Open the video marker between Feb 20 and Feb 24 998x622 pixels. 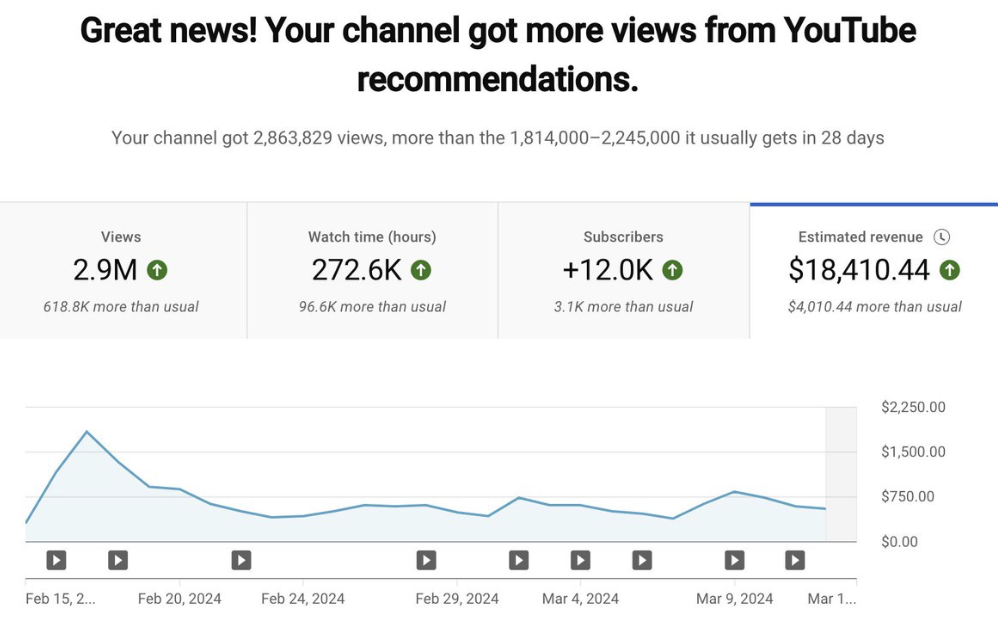(241, 560)
